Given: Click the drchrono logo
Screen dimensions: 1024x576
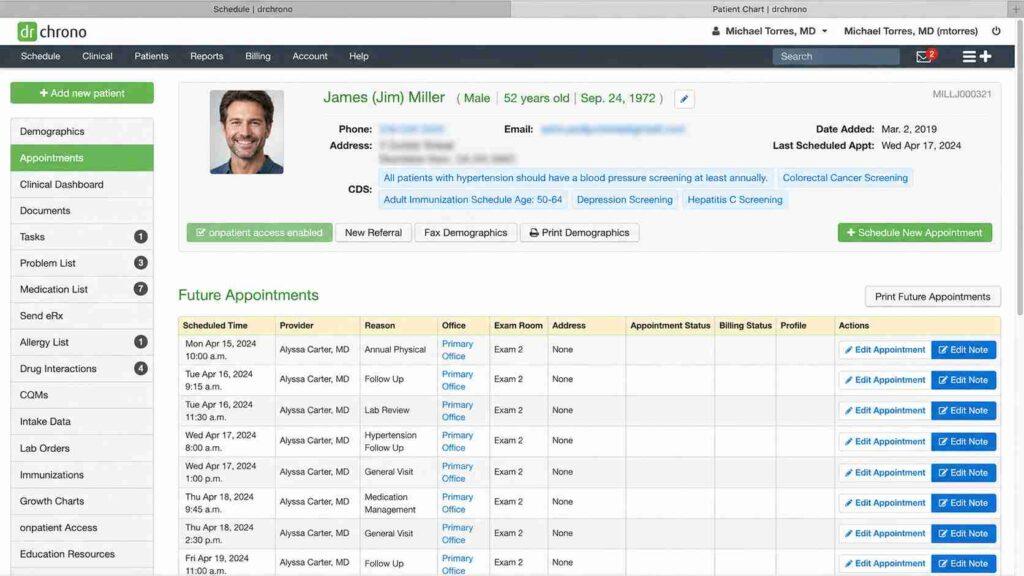Looking at the screenshot, I should 52,31.
